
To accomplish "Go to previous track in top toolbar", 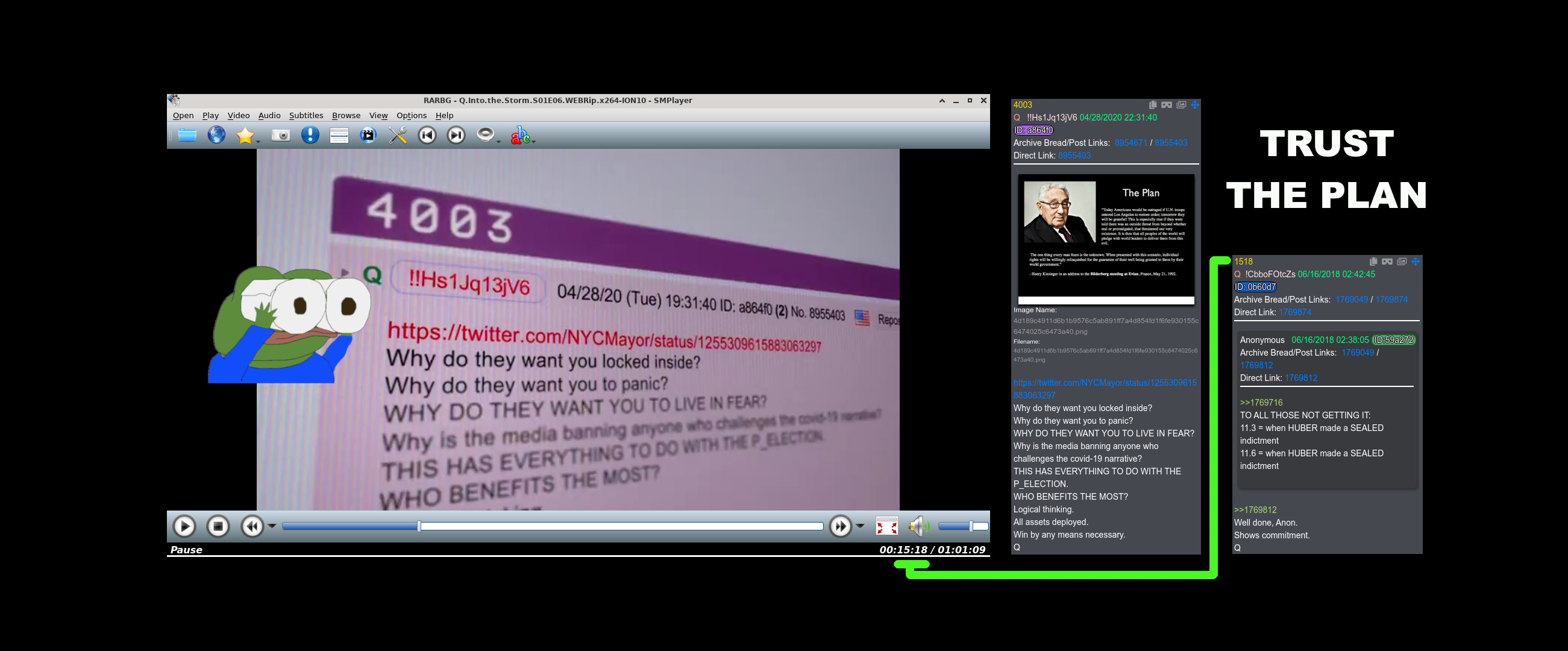I will (427, 135).
